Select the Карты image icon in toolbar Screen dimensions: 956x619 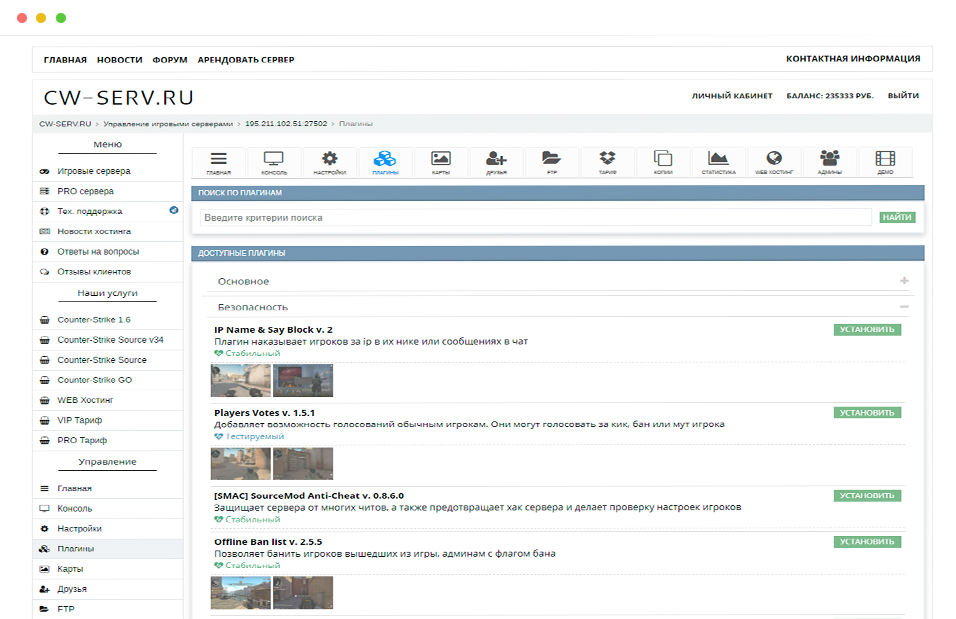pos(441,161)
